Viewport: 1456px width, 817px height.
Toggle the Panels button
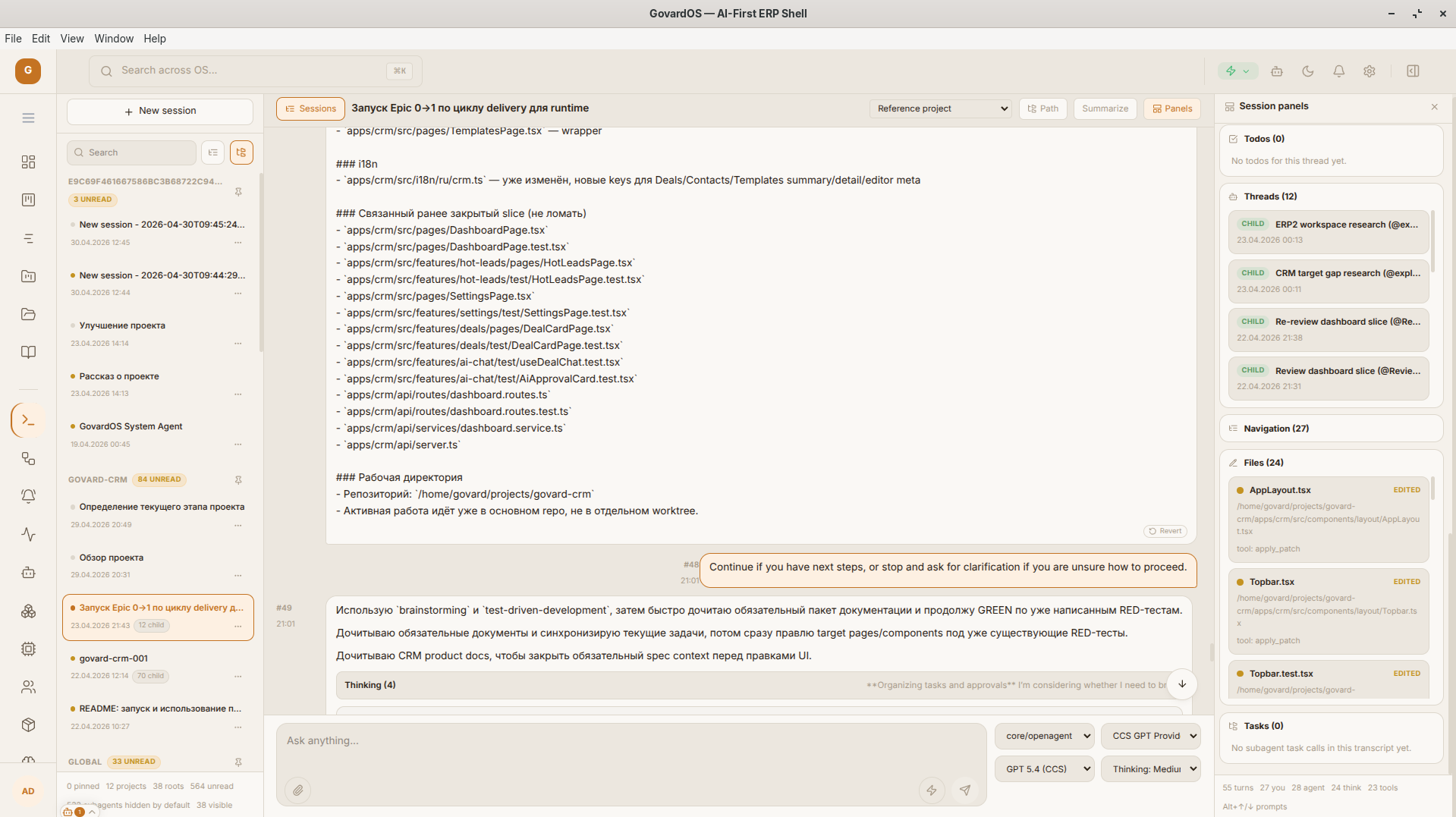[1171, 108]
